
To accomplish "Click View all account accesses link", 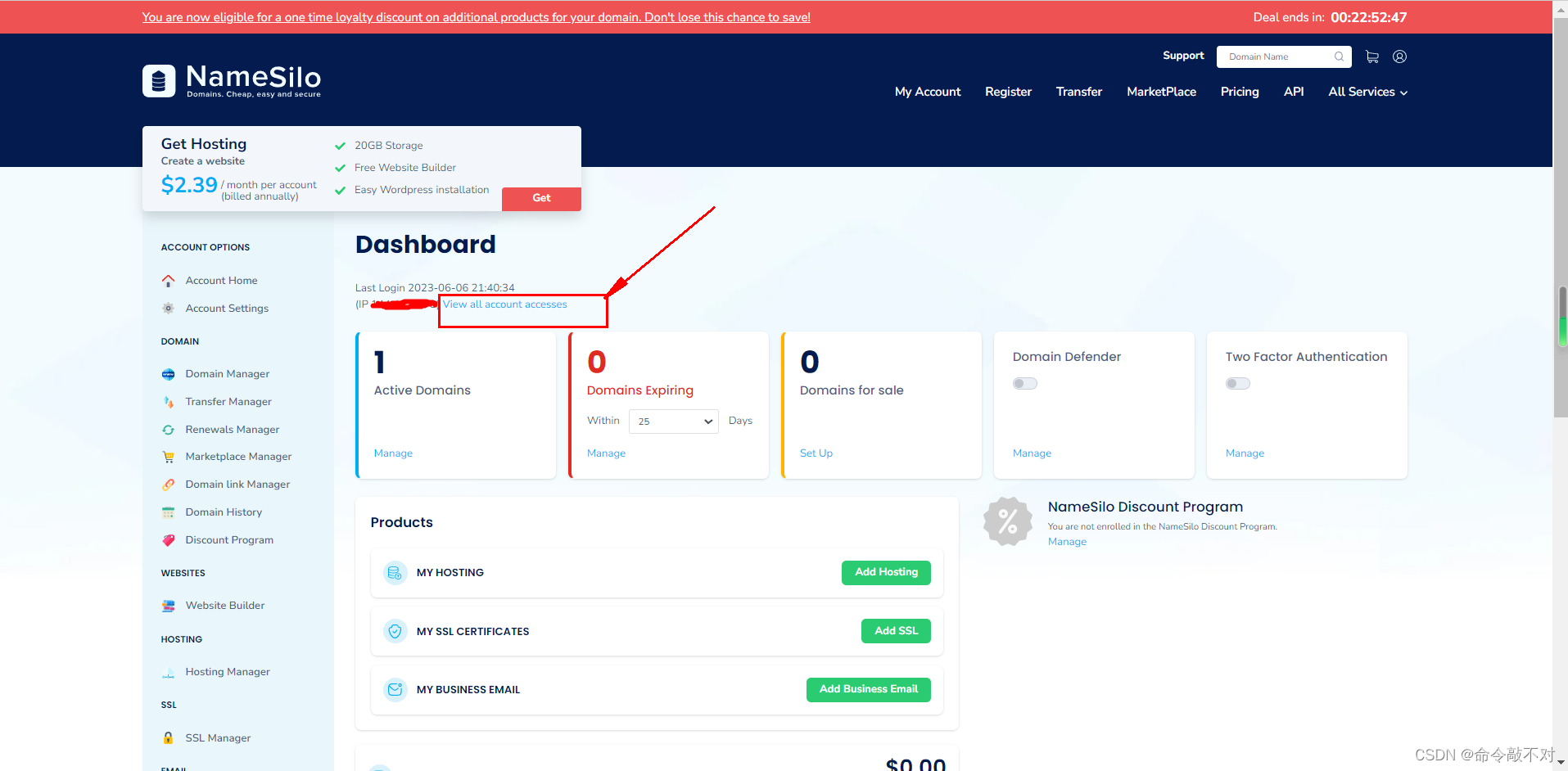I will pyautogui.click(x=505, y=304).
